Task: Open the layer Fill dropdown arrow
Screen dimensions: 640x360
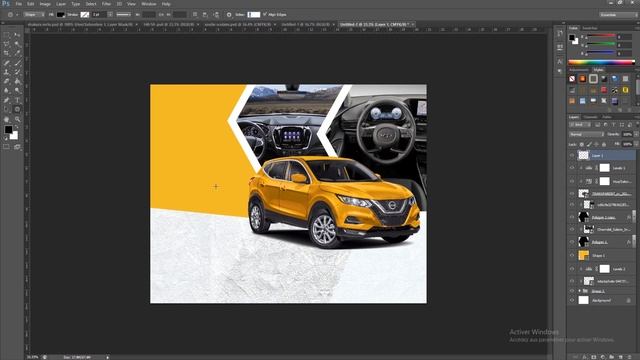Action: (x=636, y=144)
